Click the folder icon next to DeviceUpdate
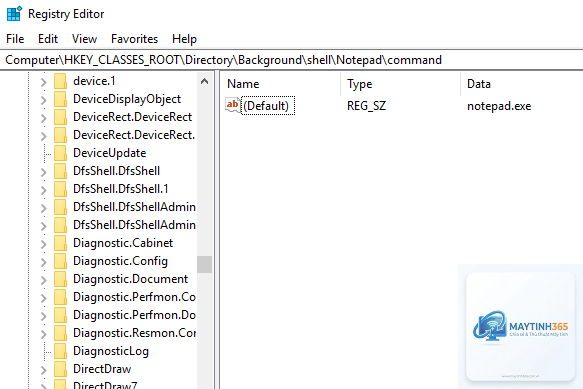Viewport: 583px width, 389px height. click(x=60, y=153)
